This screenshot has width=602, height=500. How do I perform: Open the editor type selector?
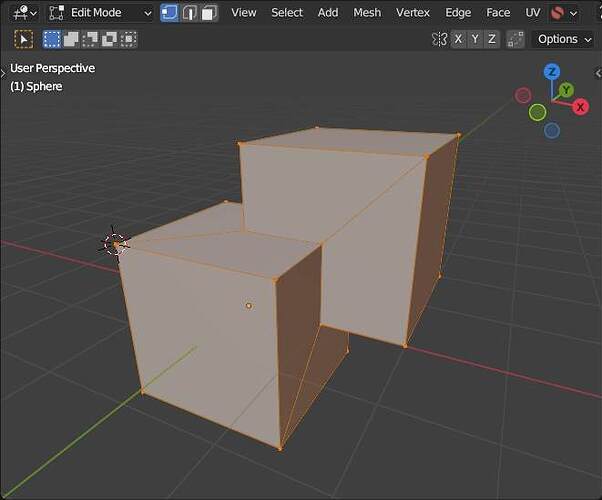[25, 13]
